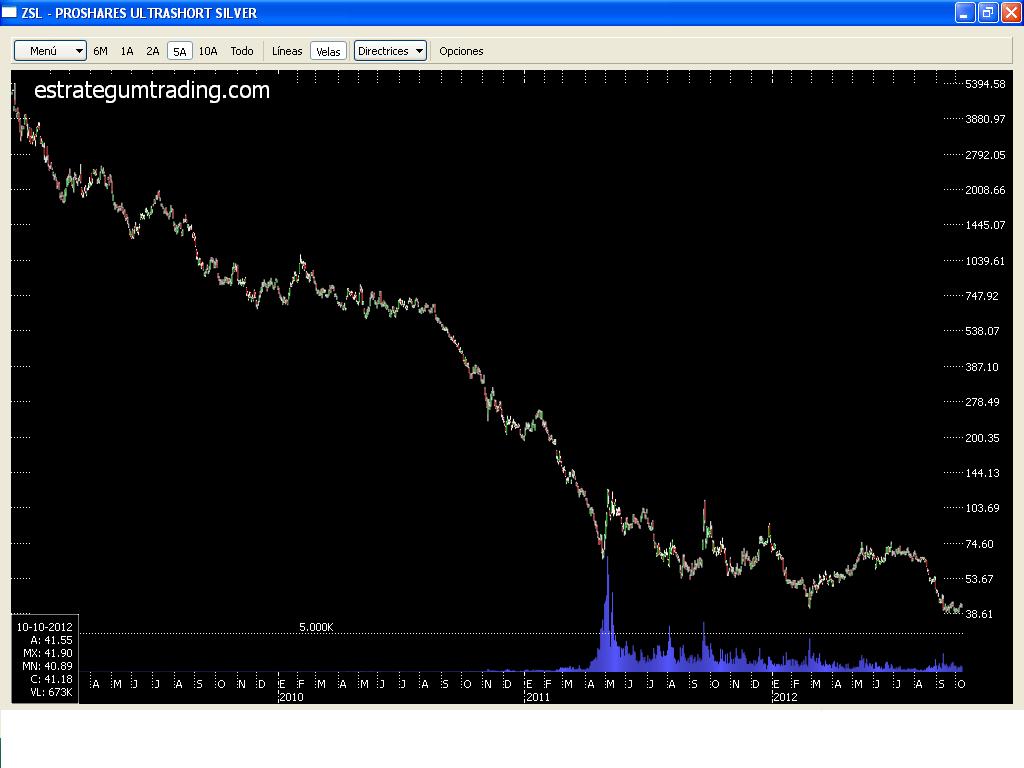The image size is (1024, 768).
Task: Open the Menú dropdown
Action: [x=50, y=51]
